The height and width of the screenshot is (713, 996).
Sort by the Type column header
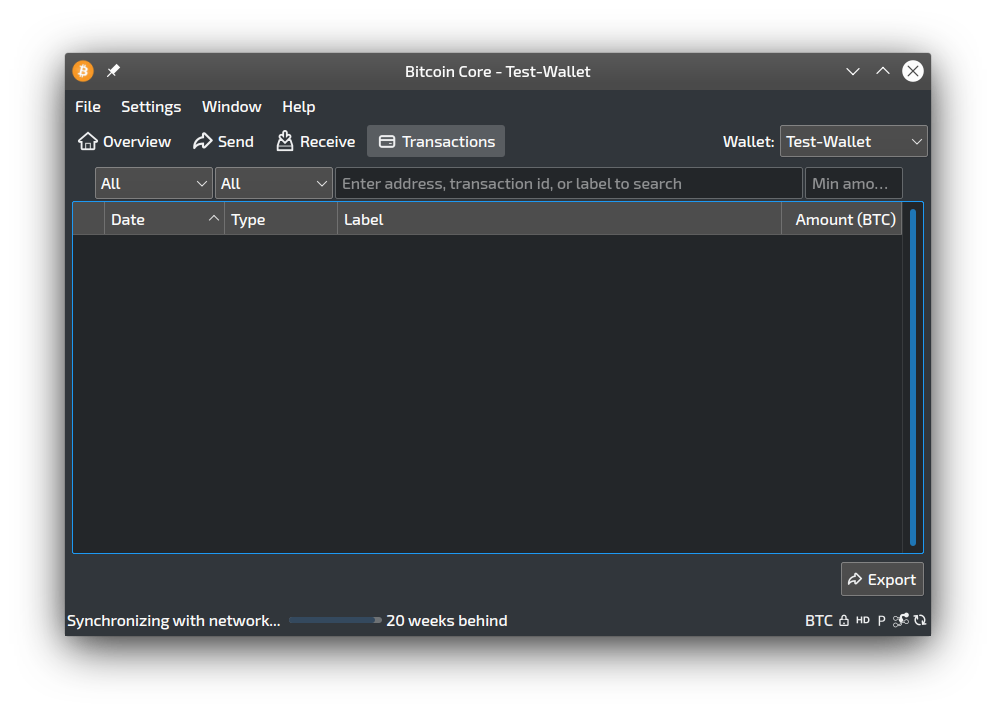[x=281, y=219]
